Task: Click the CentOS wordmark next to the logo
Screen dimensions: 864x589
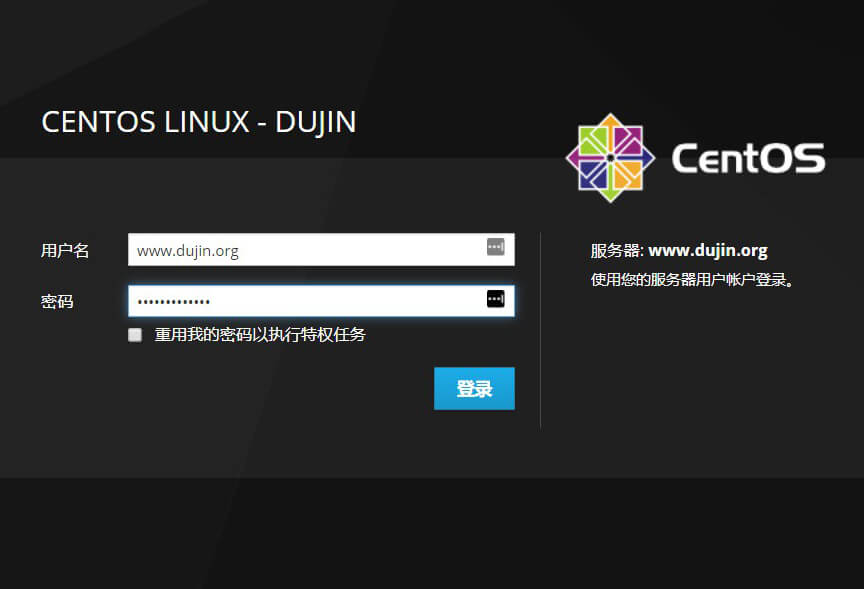Action: pos(748,158)
